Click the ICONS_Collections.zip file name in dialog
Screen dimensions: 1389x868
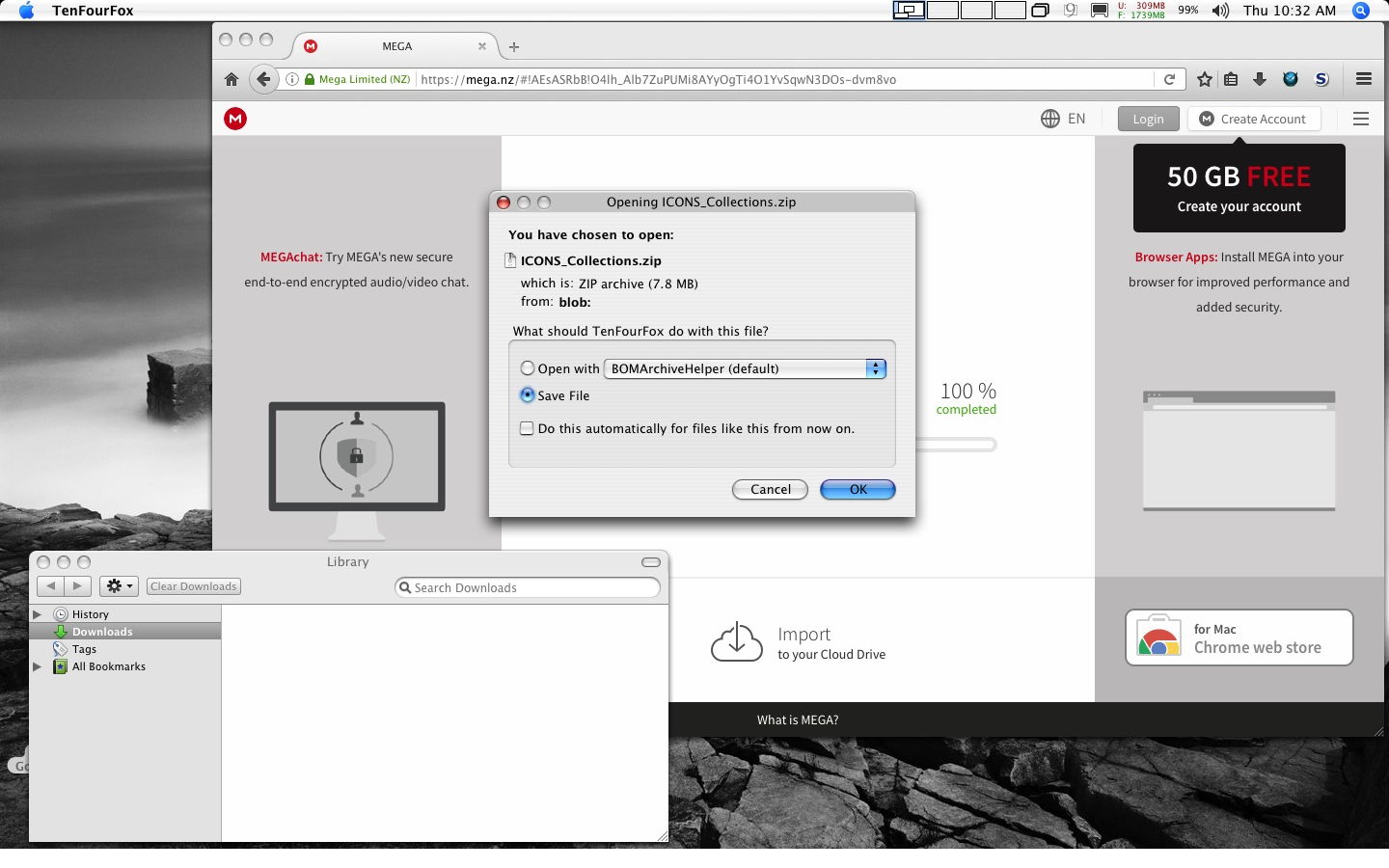click(x=590, y=260)
